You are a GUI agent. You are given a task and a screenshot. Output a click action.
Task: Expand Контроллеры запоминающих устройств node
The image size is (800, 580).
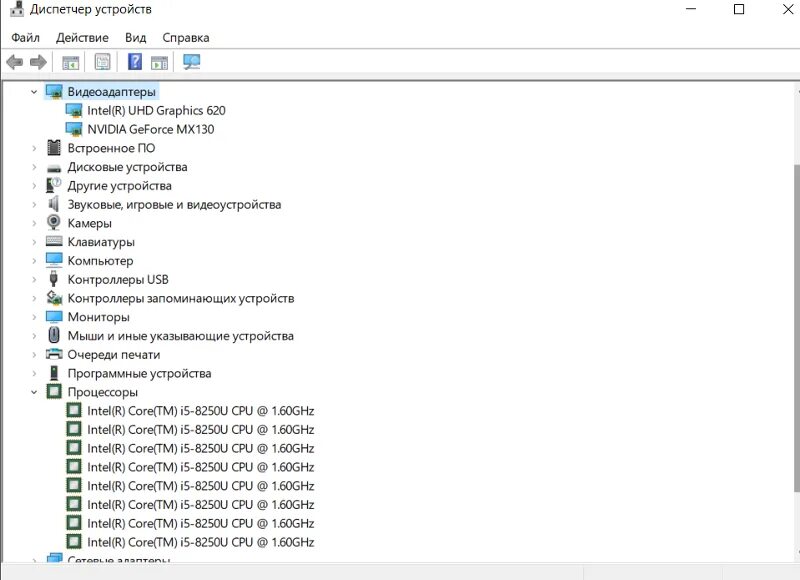click(34, 298)
